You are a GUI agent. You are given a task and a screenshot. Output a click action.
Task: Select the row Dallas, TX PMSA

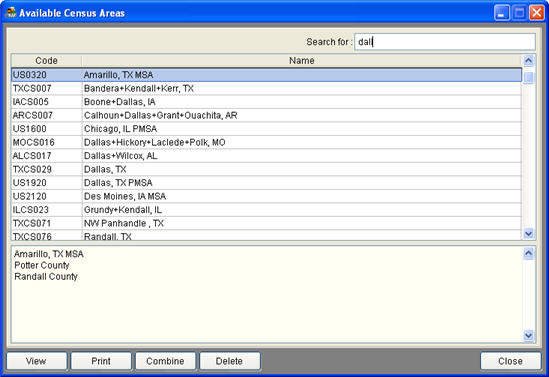click(x=266, y=183)
